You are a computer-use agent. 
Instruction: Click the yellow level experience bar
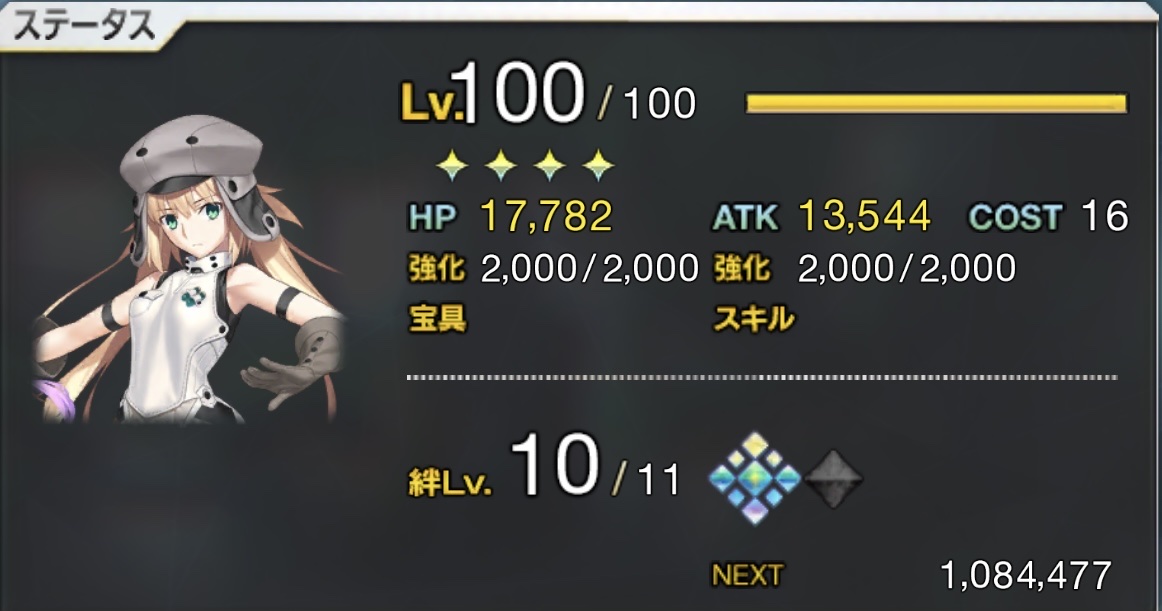click(x=936, y=103)
